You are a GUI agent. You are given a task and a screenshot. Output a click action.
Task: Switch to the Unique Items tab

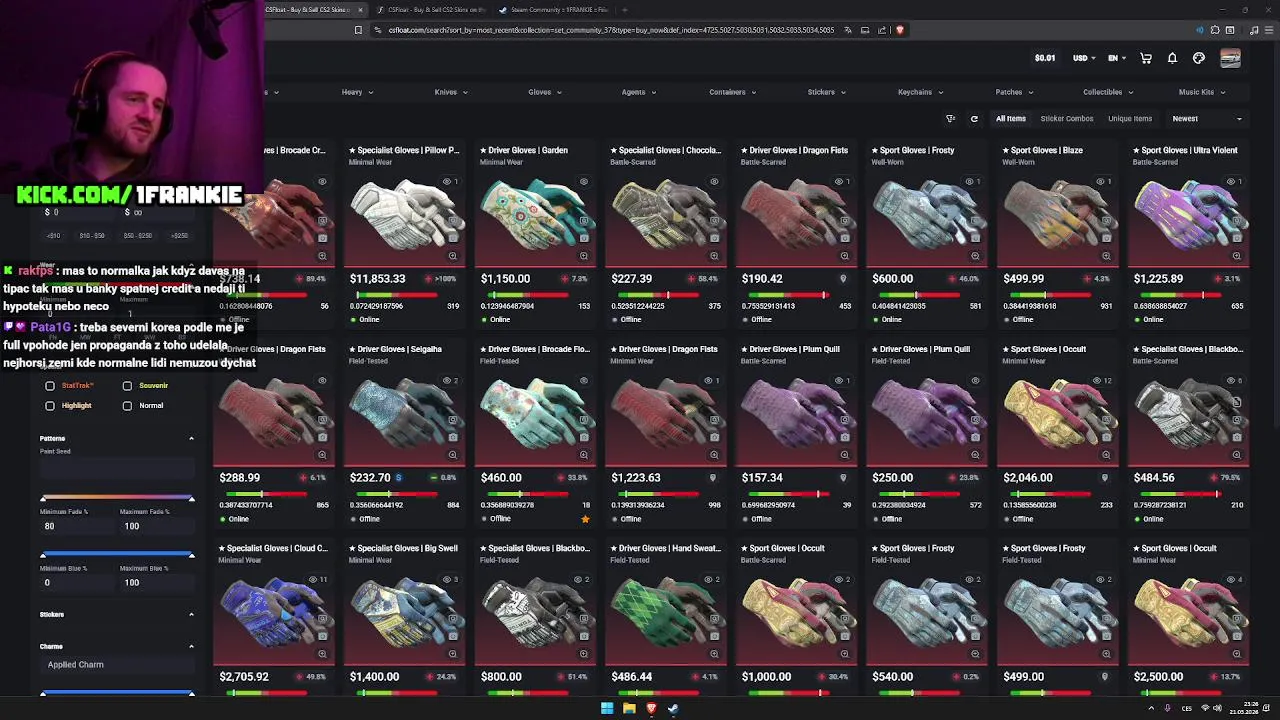point(1130,119)
